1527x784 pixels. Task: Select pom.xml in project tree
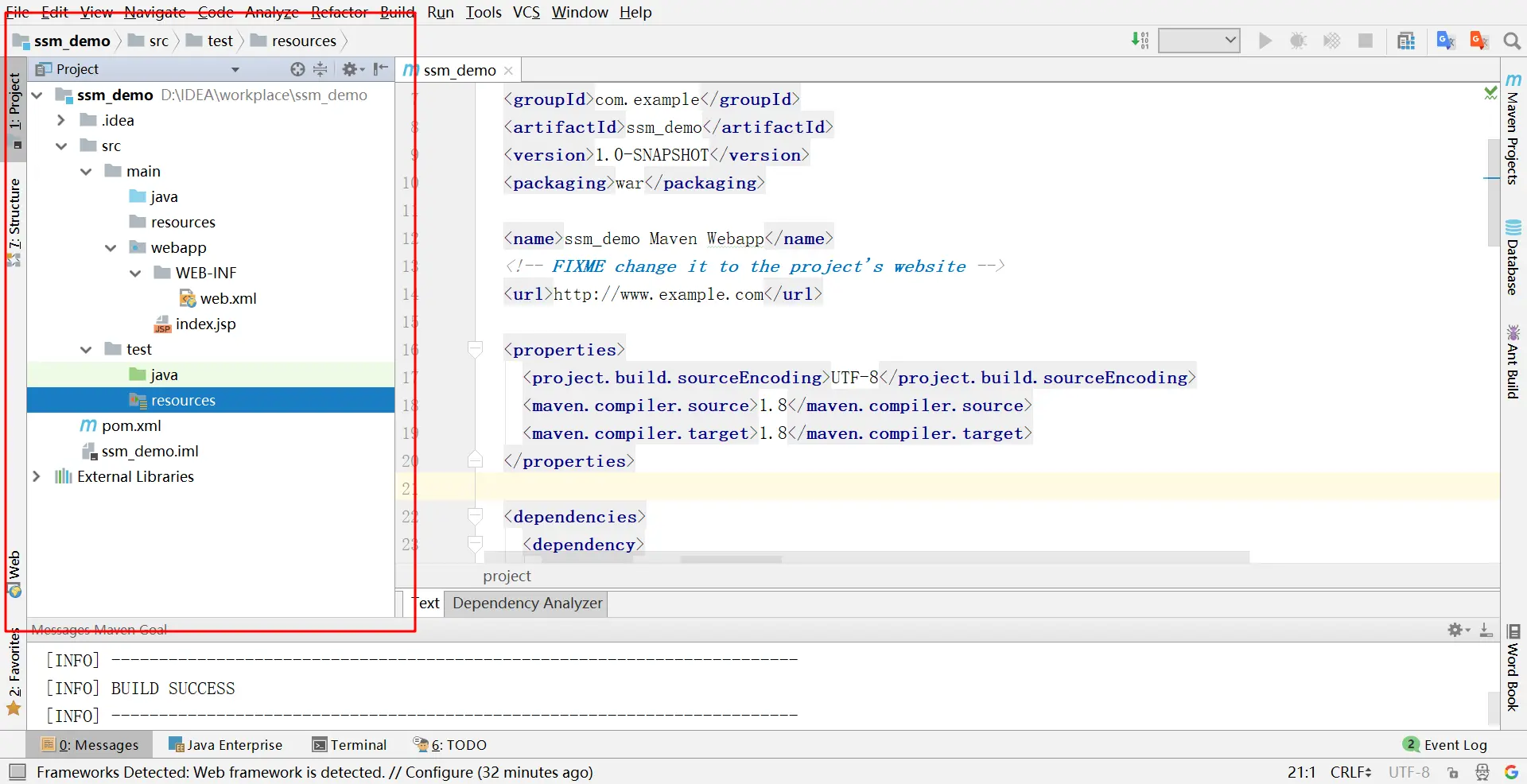tap(121, 425)
